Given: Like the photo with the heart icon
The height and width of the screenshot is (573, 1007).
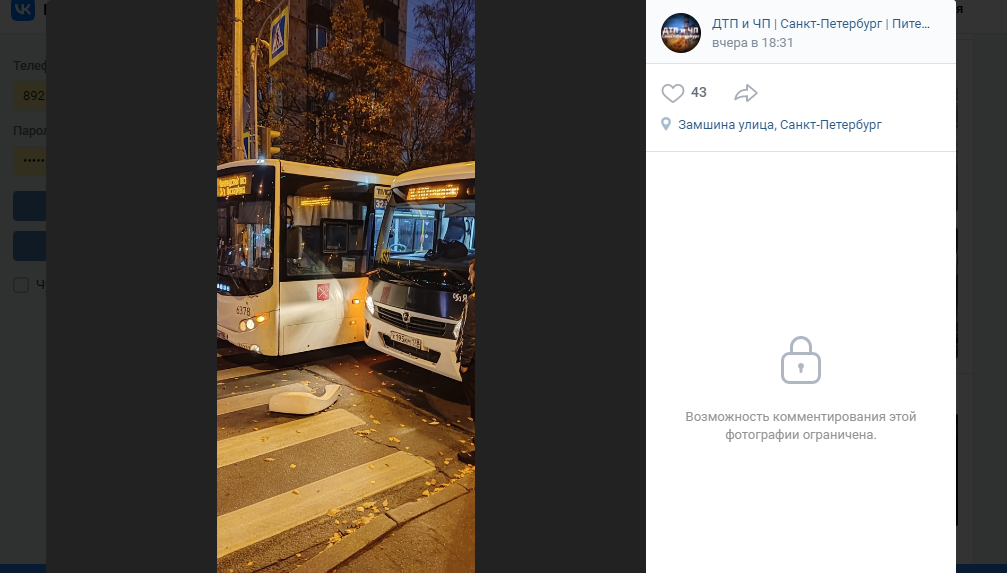Looking at the screenshot, I should click(672, 93).
